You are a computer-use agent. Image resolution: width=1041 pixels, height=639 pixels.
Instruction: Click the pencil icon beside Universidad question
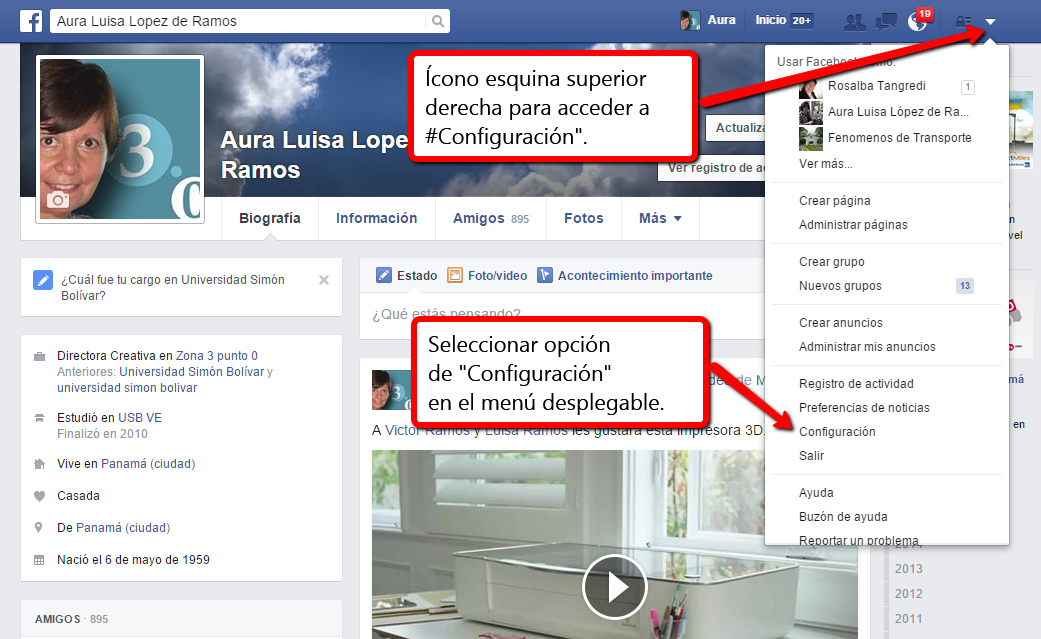click(43, 280)
